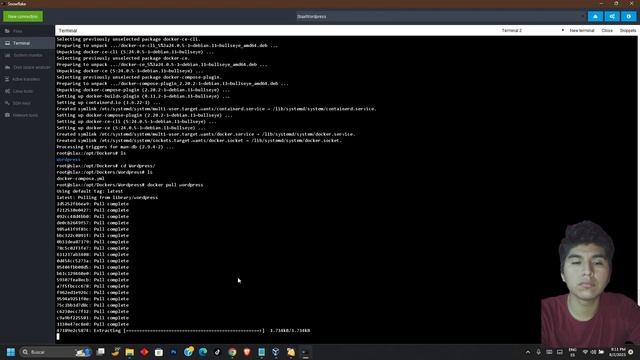Open the Windows Start menu
640x360 pixels.
click(11, 352)
